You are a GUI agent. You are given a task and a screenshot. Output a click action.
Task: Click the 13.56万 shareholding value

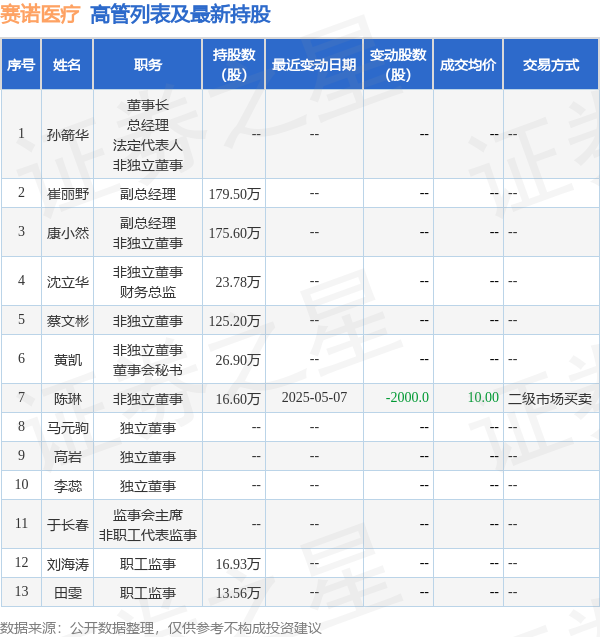click(x=238, y=593)
